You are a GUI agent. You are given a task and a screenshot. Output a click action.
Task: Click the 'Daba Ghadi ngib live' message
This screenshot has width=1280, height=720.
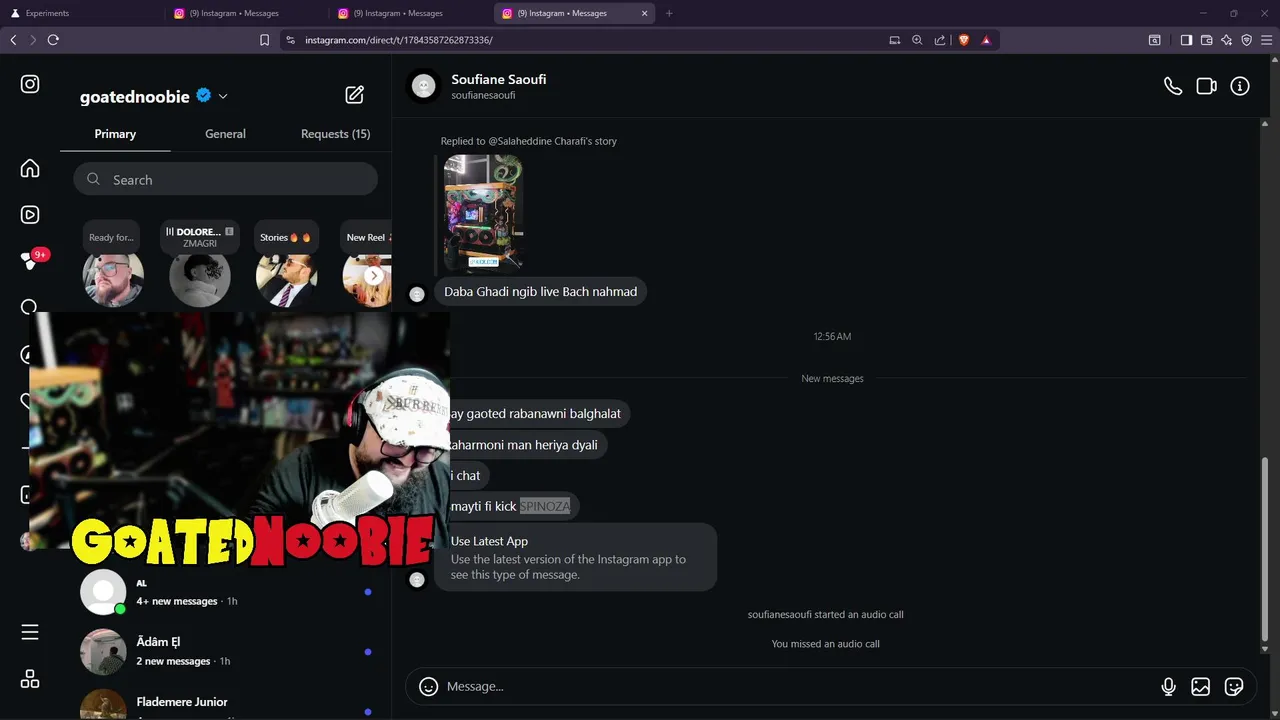pyautogui.click(x=540, y=292)
